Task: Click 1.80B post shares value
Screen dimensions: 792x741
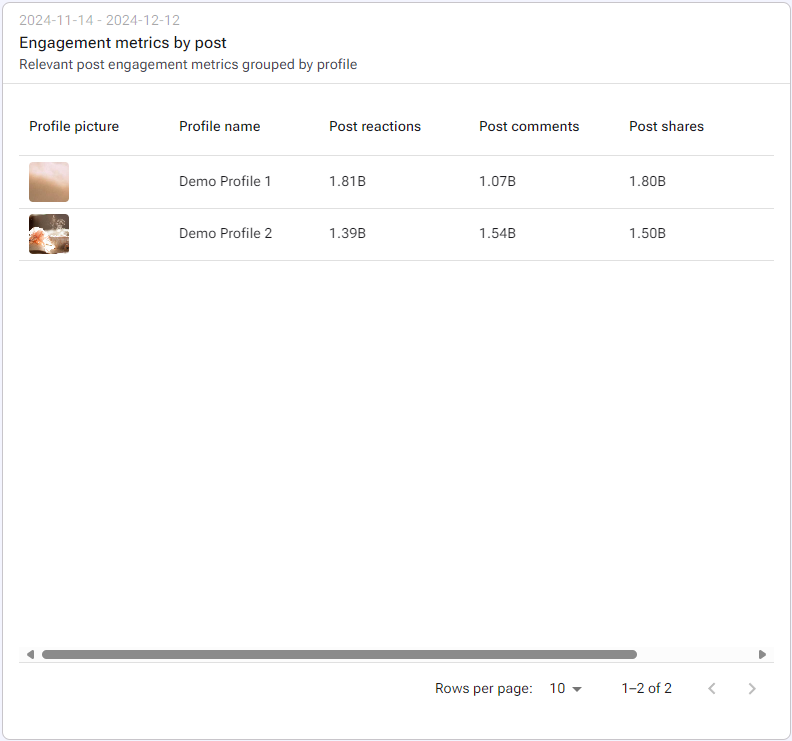Action: [x=648, y=181]
